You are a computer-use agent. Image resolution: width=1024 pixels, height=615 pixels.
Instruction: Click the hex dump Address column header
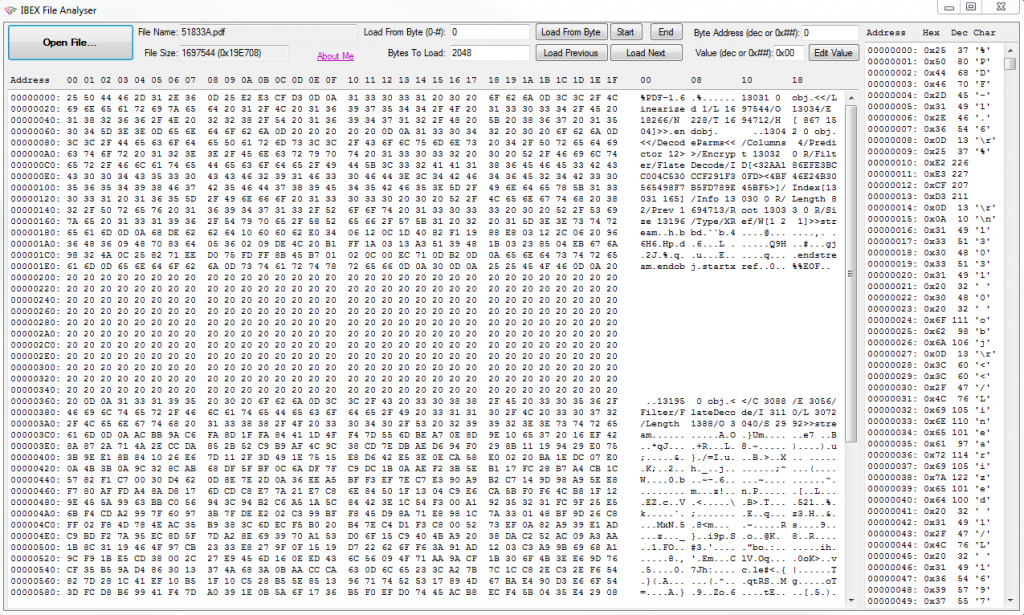click(30, 80)
